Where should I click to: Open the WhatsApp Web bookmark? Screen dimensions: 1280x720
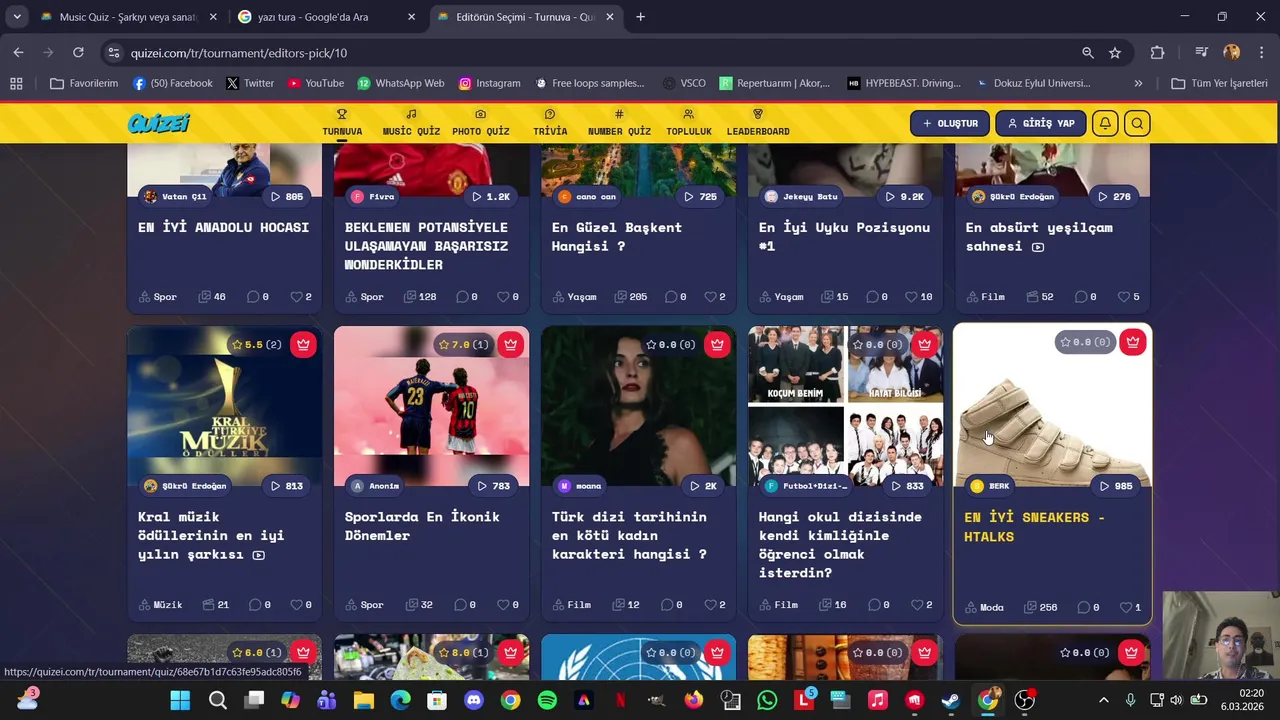400,83
